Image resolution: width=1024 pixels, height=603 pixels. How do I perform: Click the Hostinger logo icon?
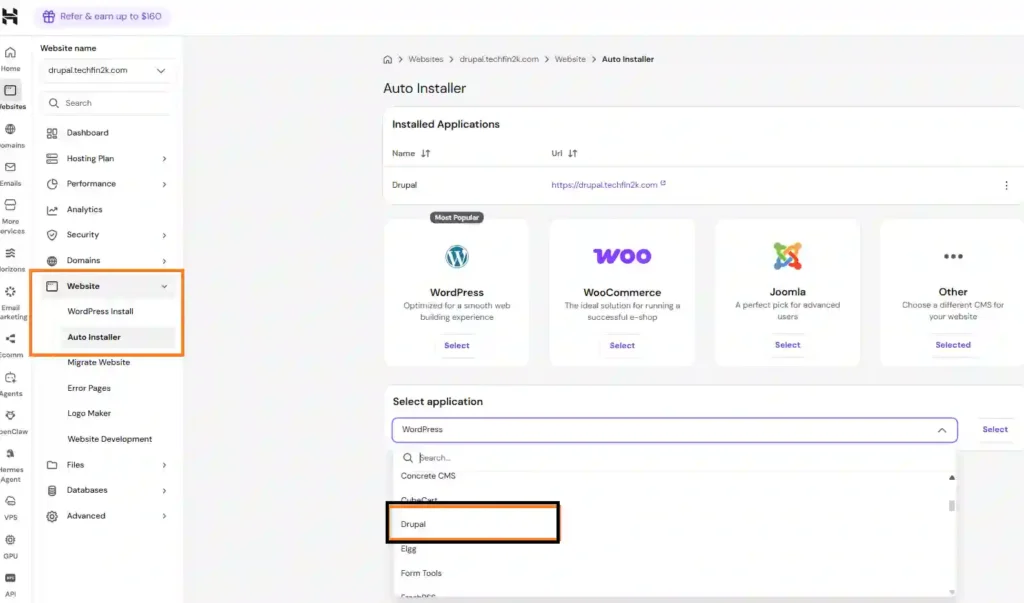pyautogui.click(x=10, y=16)
